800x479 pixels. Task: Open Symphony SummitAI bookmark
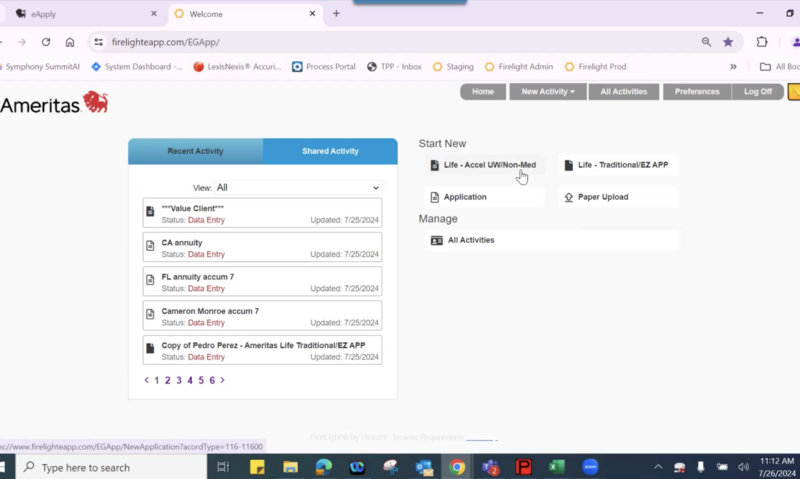click(41, 66)
